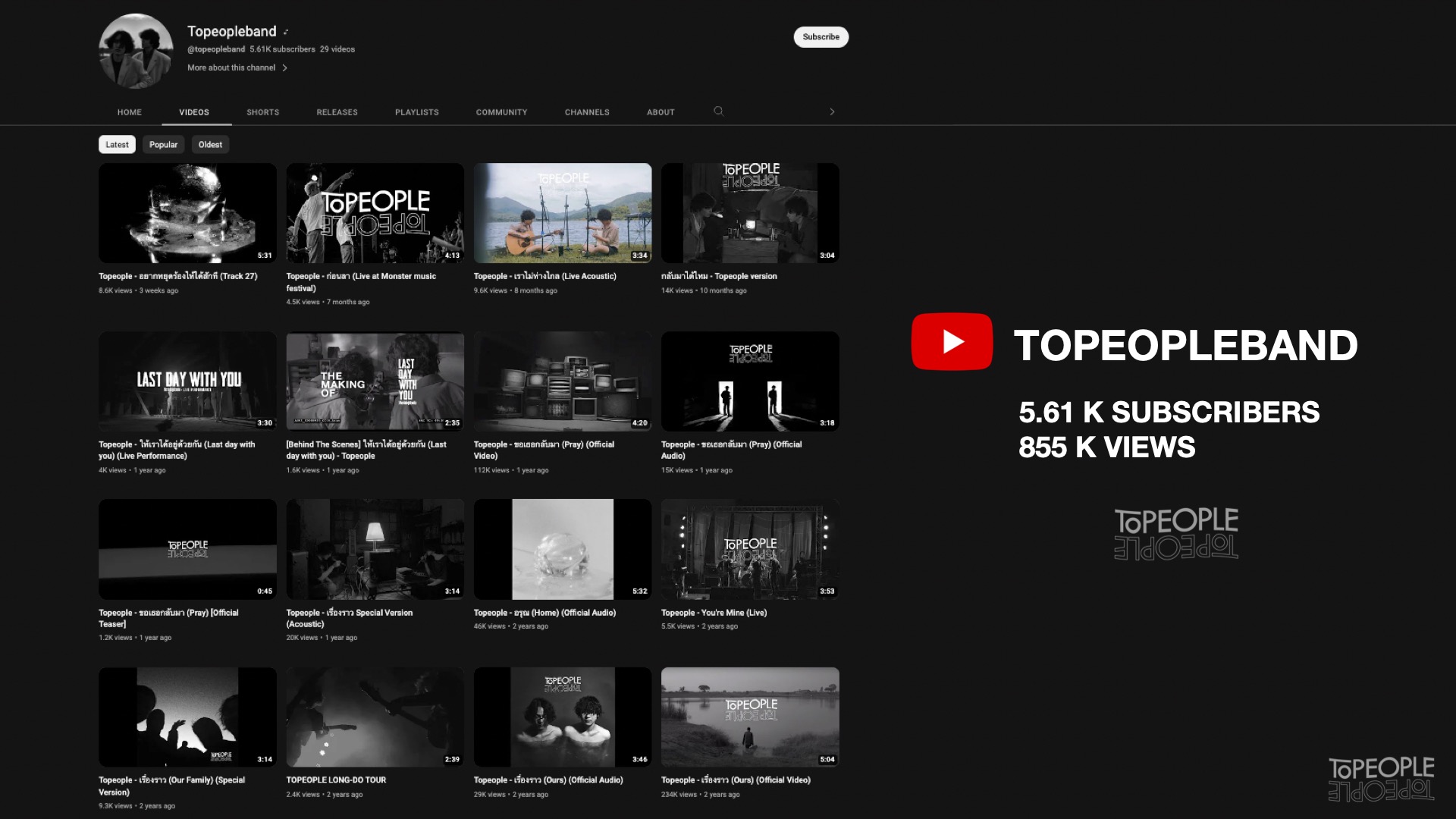Open You're Mine Live thumbnail

[750, 549]
